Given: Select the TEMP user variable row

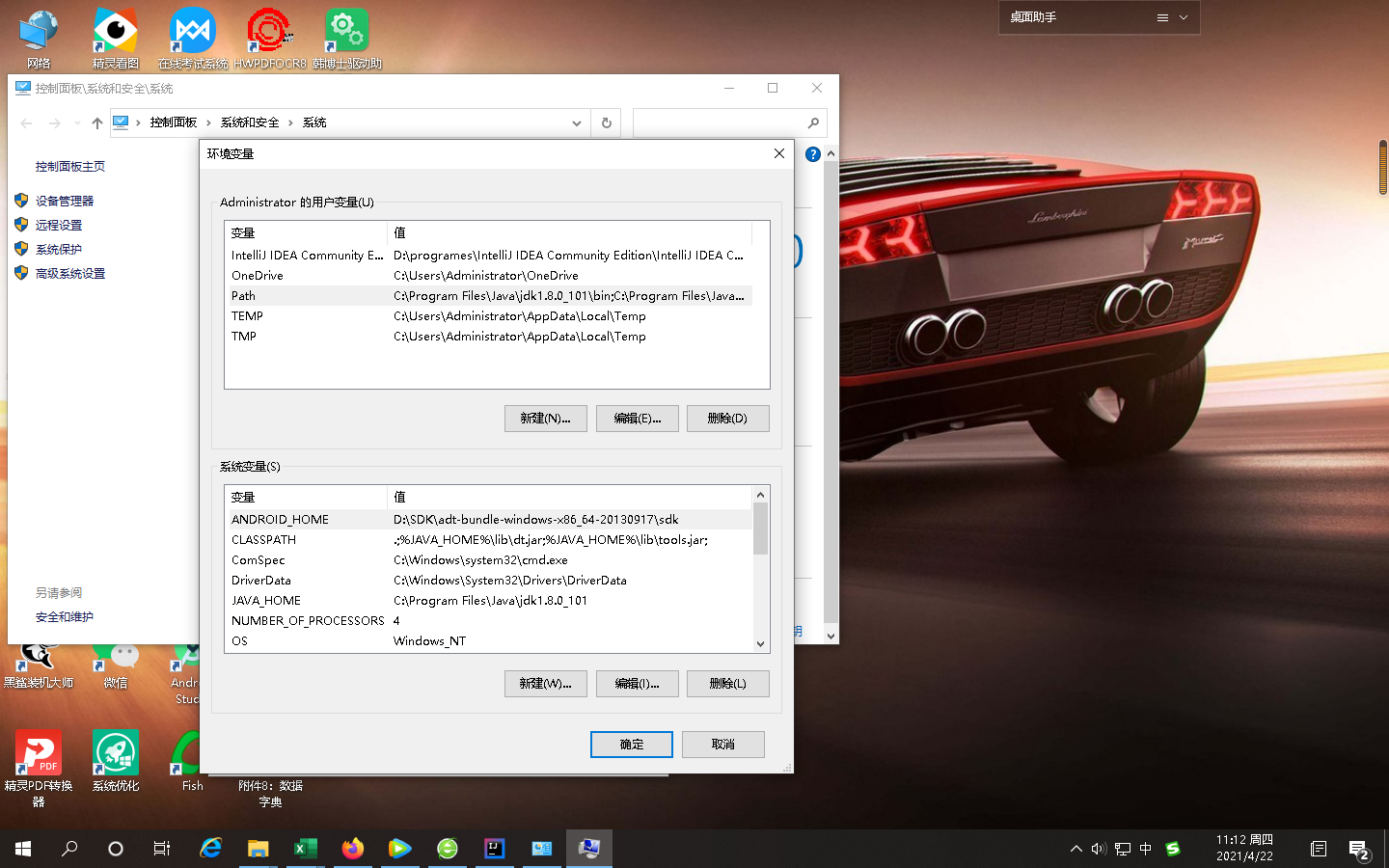Looking at the screenshot, I should [x=489, y=316].
